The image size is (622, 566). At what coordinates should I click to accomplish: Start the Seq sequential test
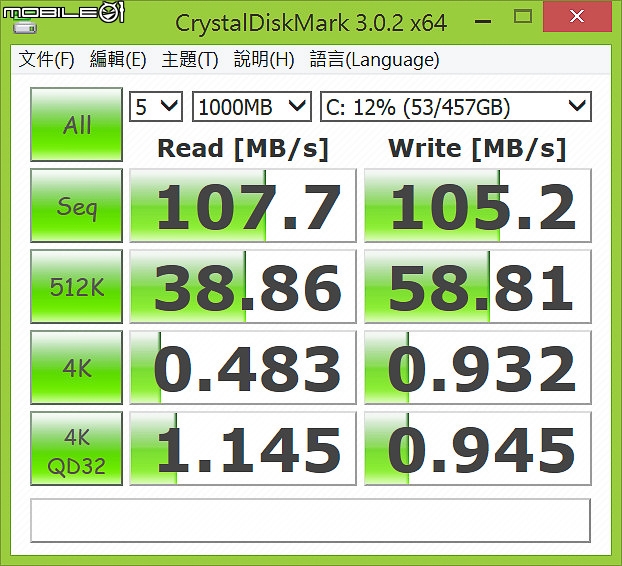77,205
